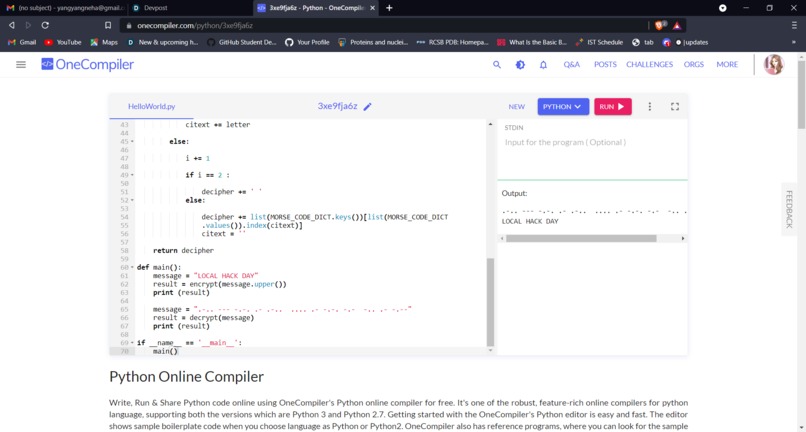The image size is (806, 432).
Task: Open the notifications bell
Action: coord(543,64)
